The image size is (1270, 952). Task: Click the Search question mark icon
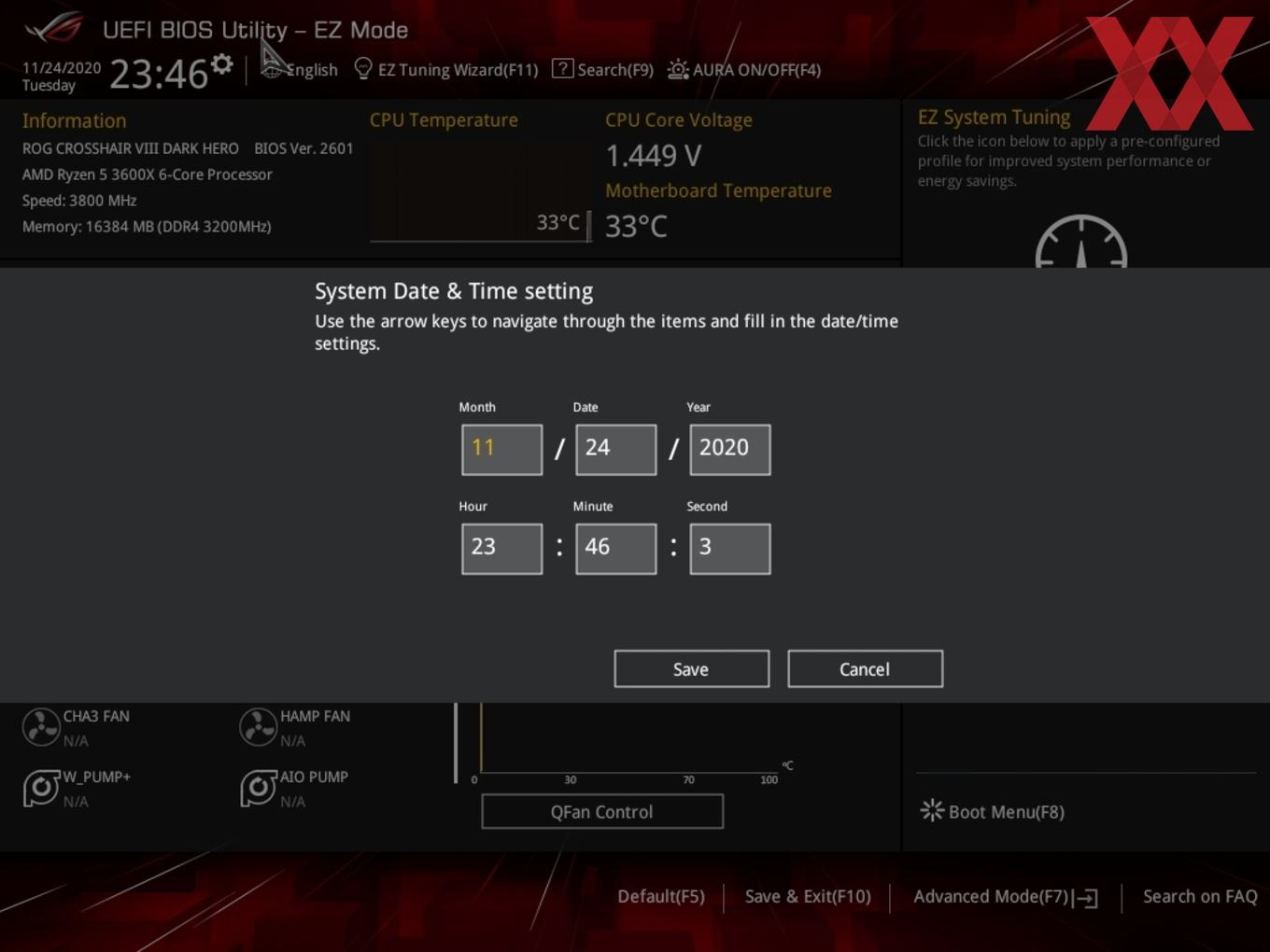click(562, 68)
